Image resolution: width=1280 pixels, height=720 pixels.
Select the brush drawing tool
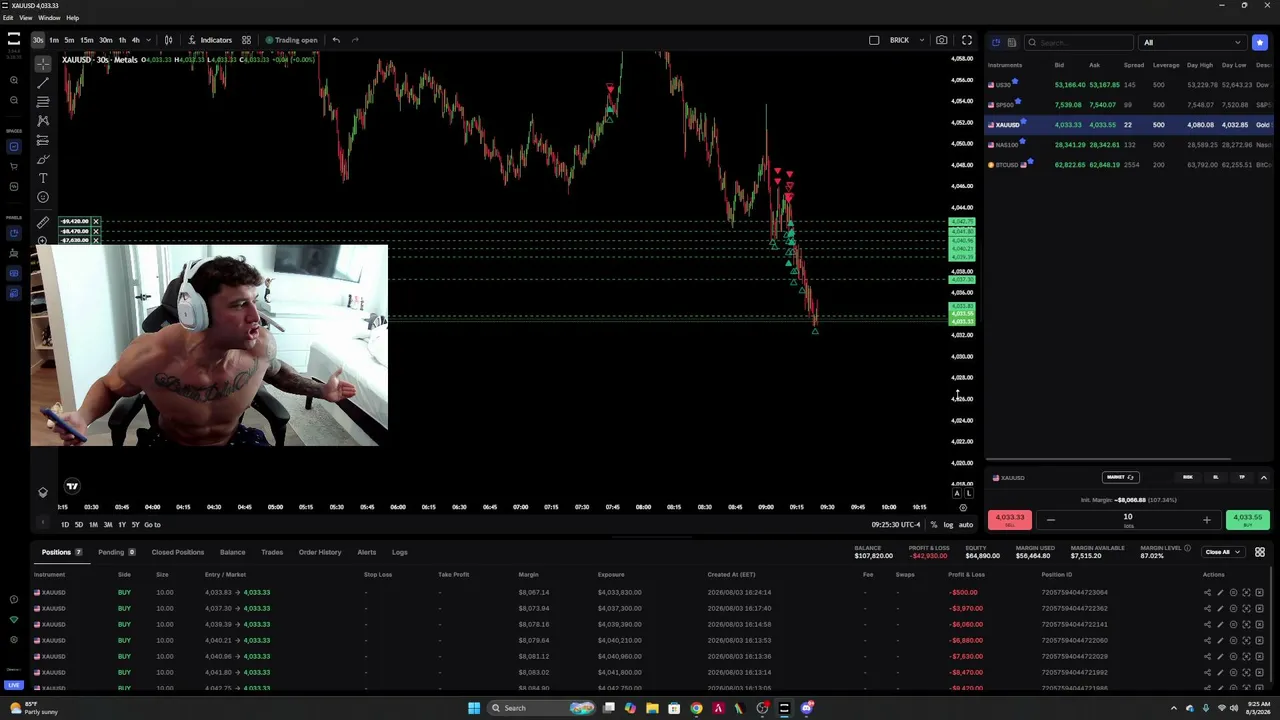tap(43, 159)
